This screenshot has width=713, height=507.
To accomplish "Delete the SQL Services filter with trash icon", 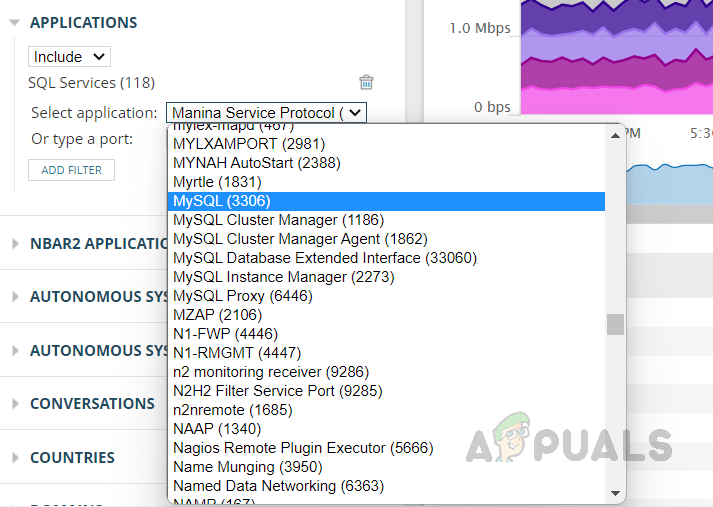I will pos(366,83).
